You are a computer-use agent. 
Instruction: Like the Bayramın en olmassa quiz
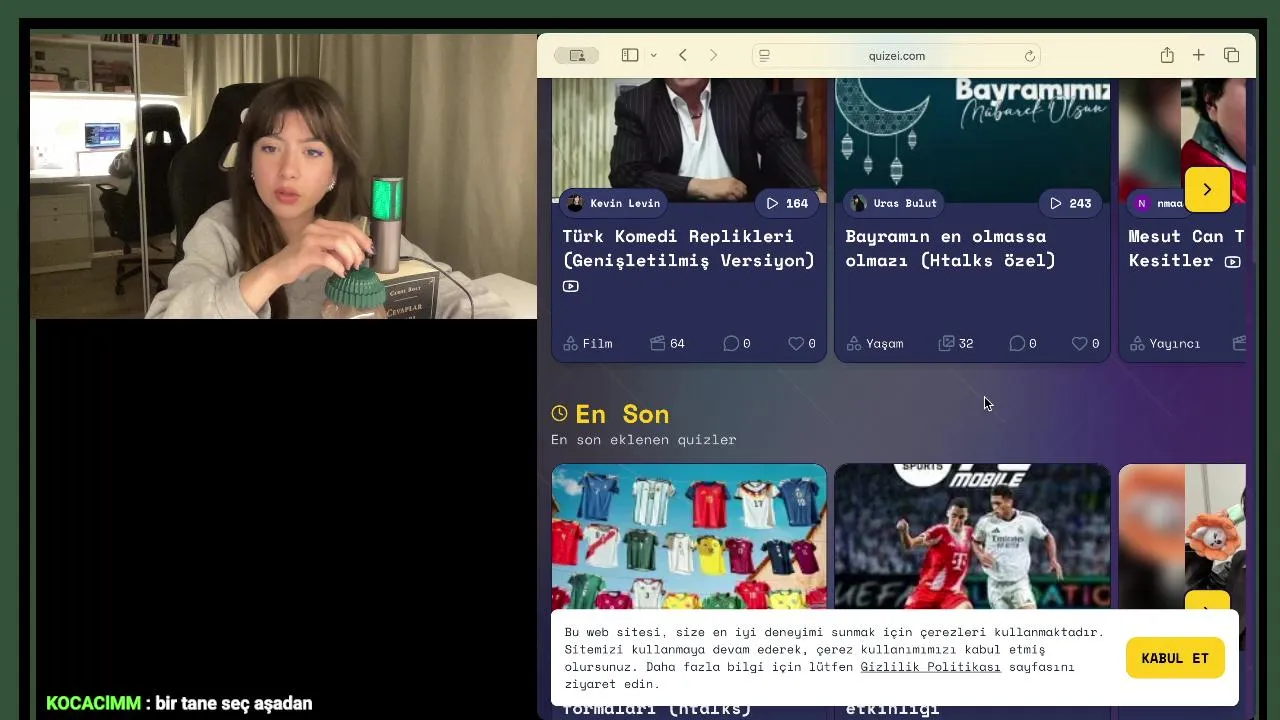click(x=1086, y=343)
